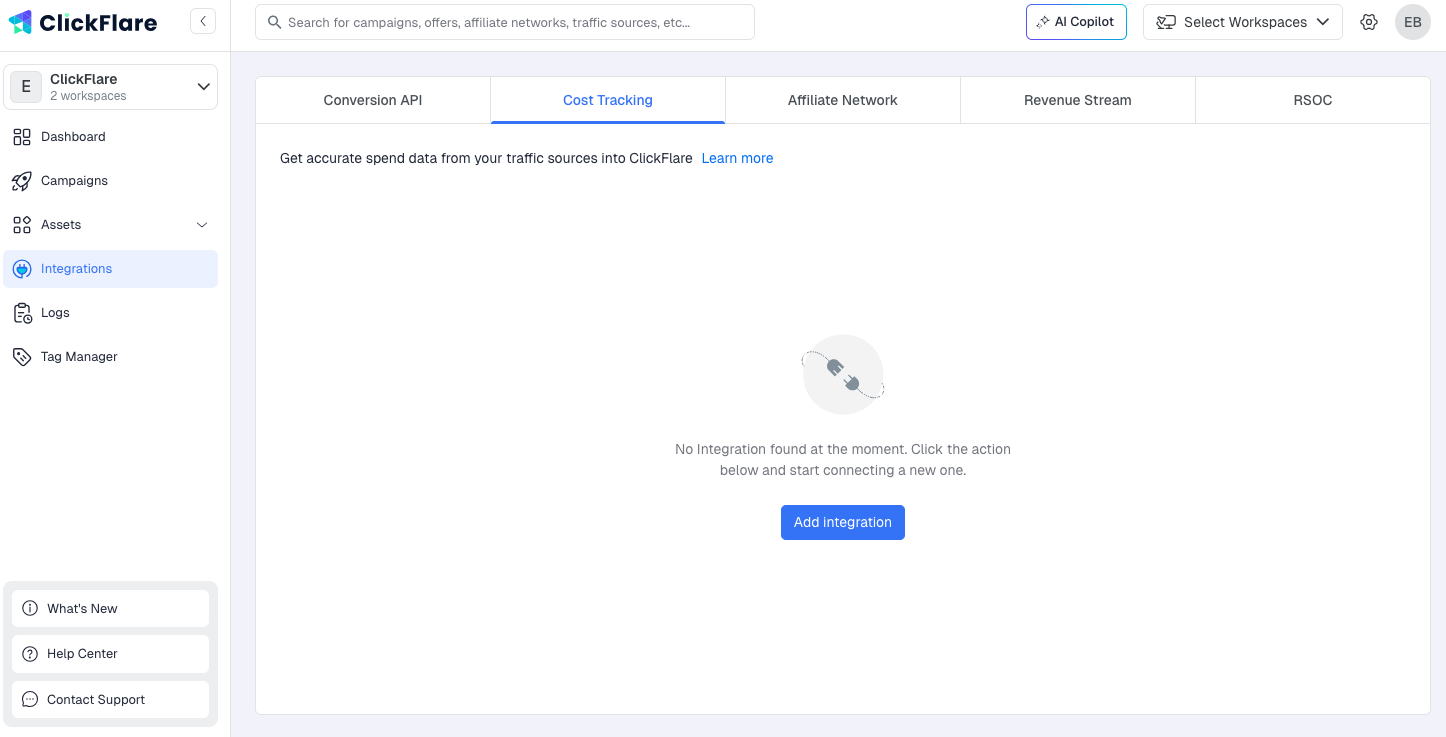1446x737 pixels.
Task: Open the Revenue Stream tab
Action: coord(1077,100)
